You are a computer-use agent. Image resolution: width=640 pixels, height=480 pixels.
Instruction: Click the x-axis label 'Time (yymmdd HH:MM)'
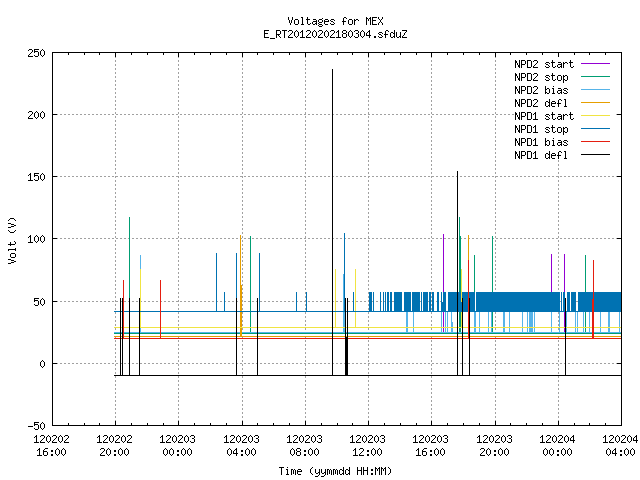coord(335,471)
